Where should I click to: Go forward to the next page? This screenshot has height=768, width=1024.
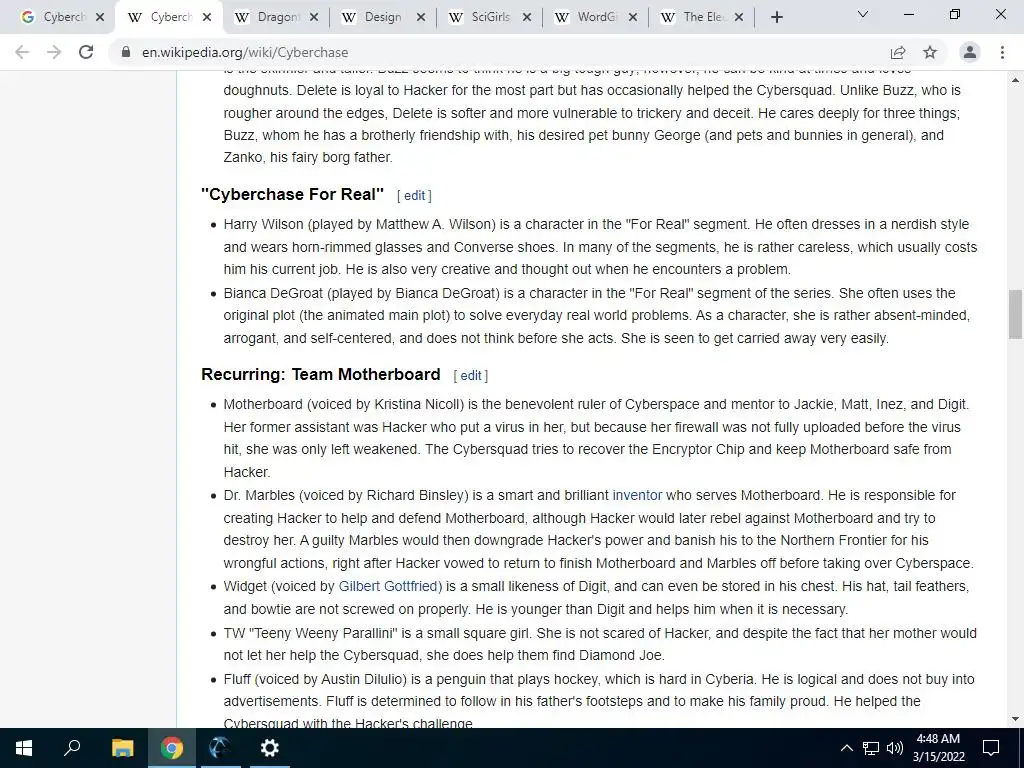click(54, 52)
